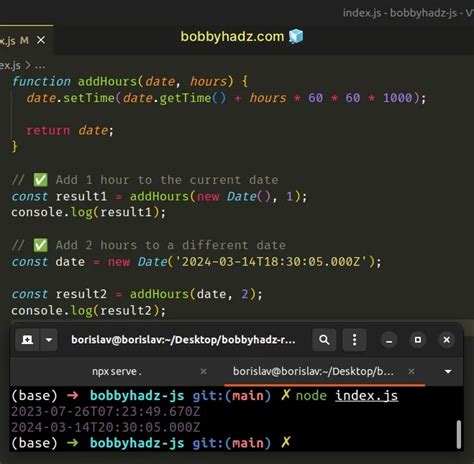This screenshot has width=474, height=464.
Task: Click the '2024-03-14T18:30:05.000Z' string literal
Action: click(x=271, y=262)
